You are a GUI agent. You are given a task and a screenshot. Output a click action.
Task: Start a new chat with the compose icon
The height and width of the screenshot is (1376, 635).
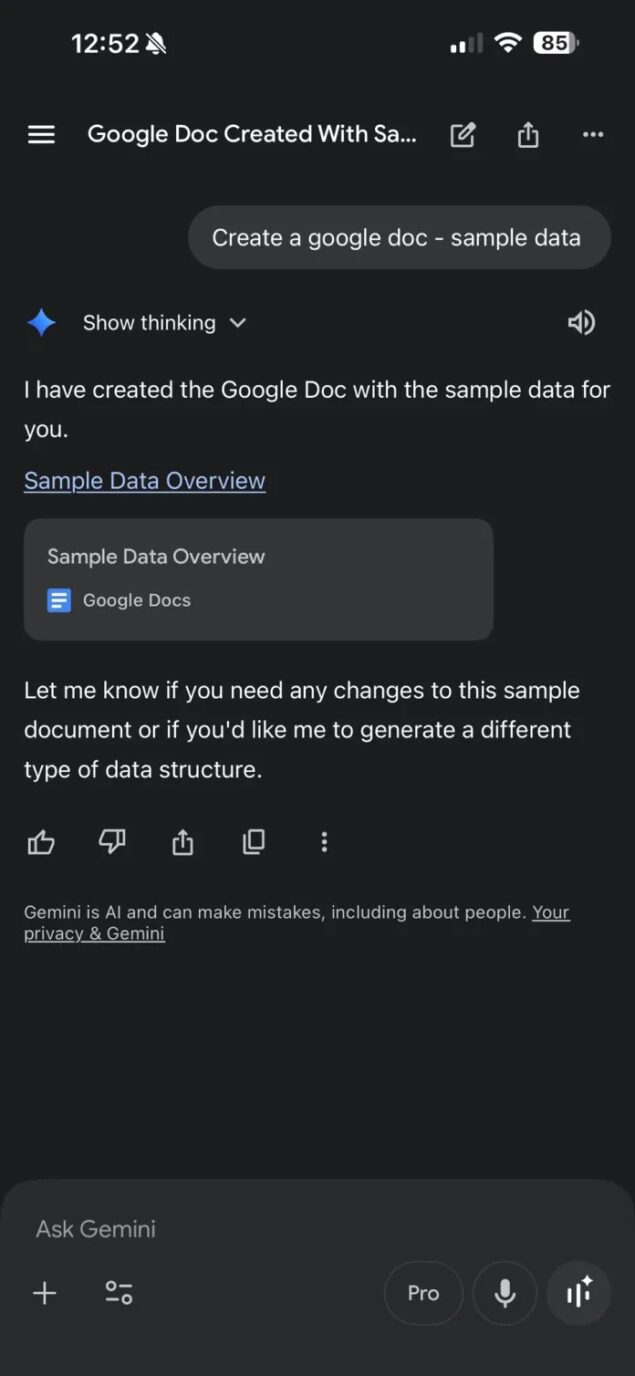pos(462,135)
